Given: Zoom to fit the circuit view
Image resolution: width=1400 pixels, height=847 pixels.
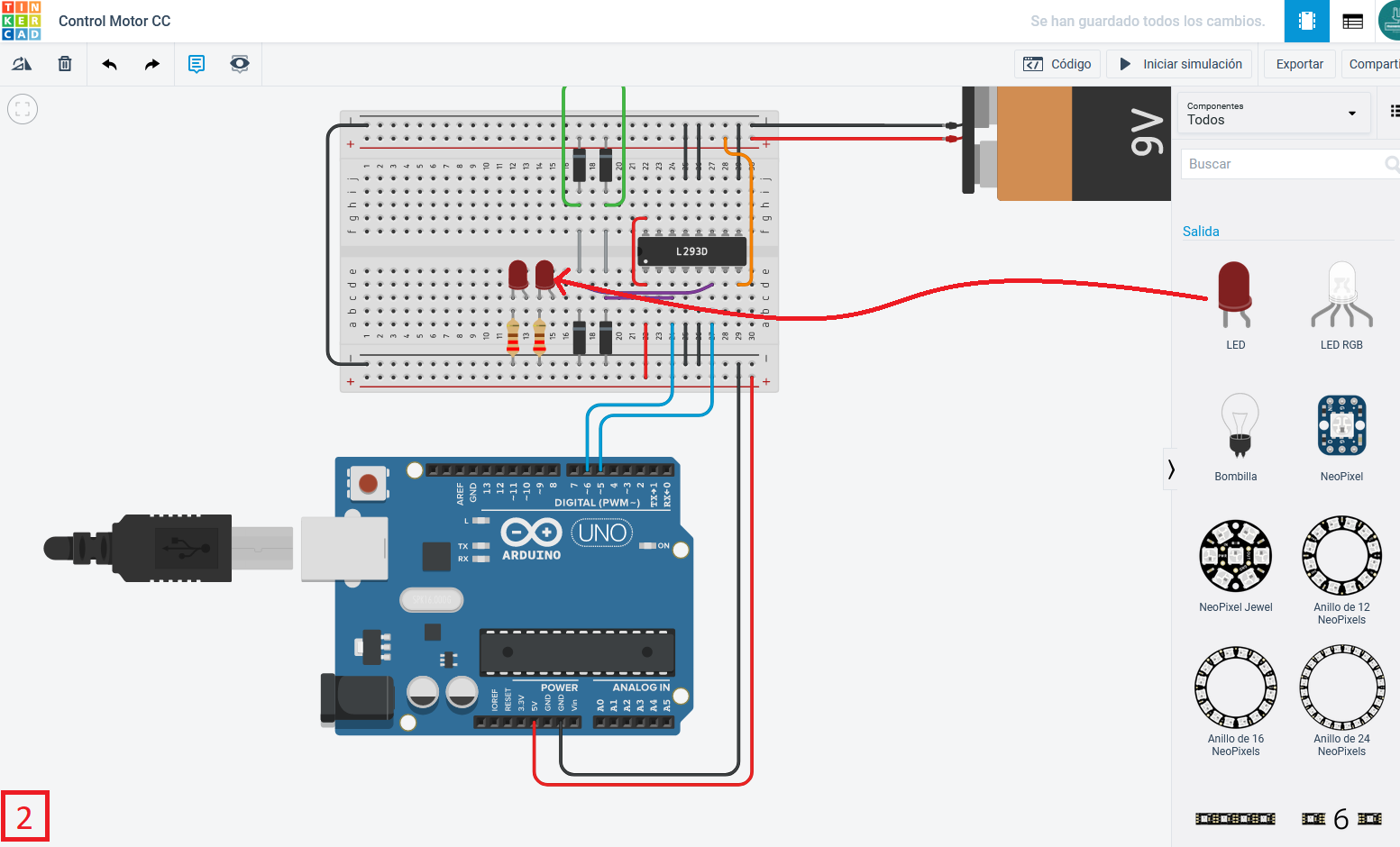Looking at the screenshot, I should coord(23,109).
